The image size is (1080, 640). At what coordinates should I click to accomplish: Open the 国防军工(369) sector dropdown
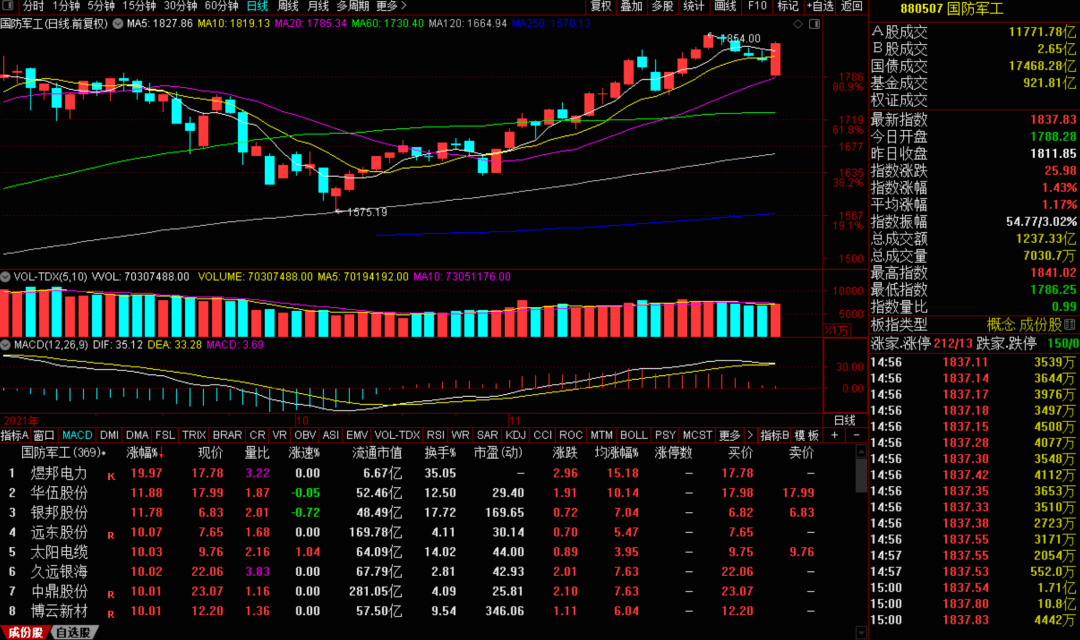tap(63, 453)
